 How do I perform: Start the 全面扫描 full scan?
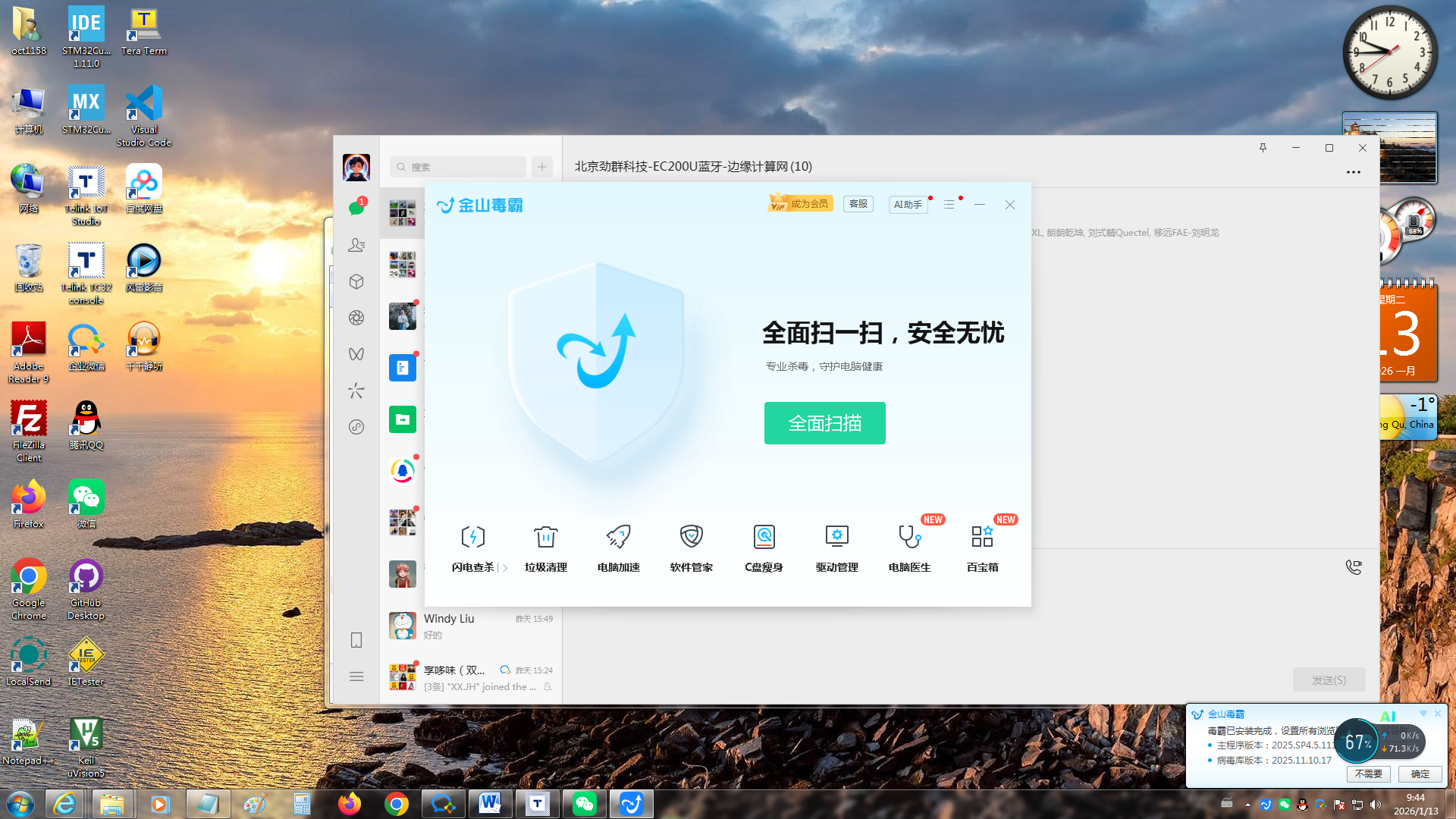[x=824, y=423]
